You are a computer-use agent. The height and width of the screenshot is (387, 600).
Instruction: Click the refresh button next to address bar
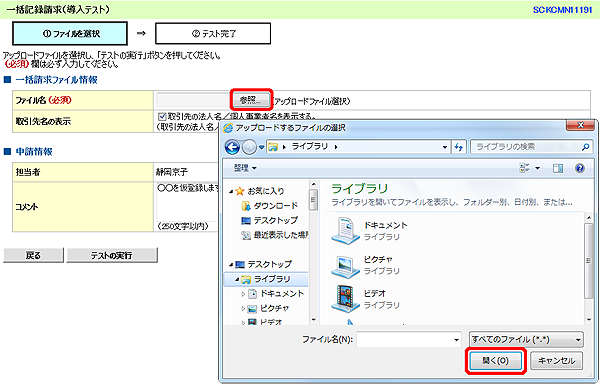click(x=458, y=147)
